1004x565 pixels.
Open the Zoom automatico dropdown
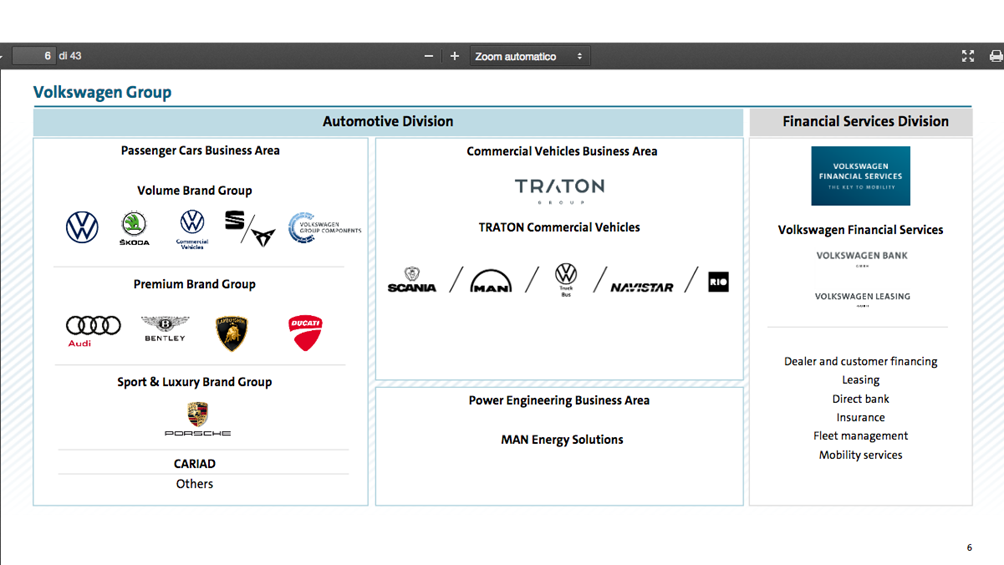(529, 56)
